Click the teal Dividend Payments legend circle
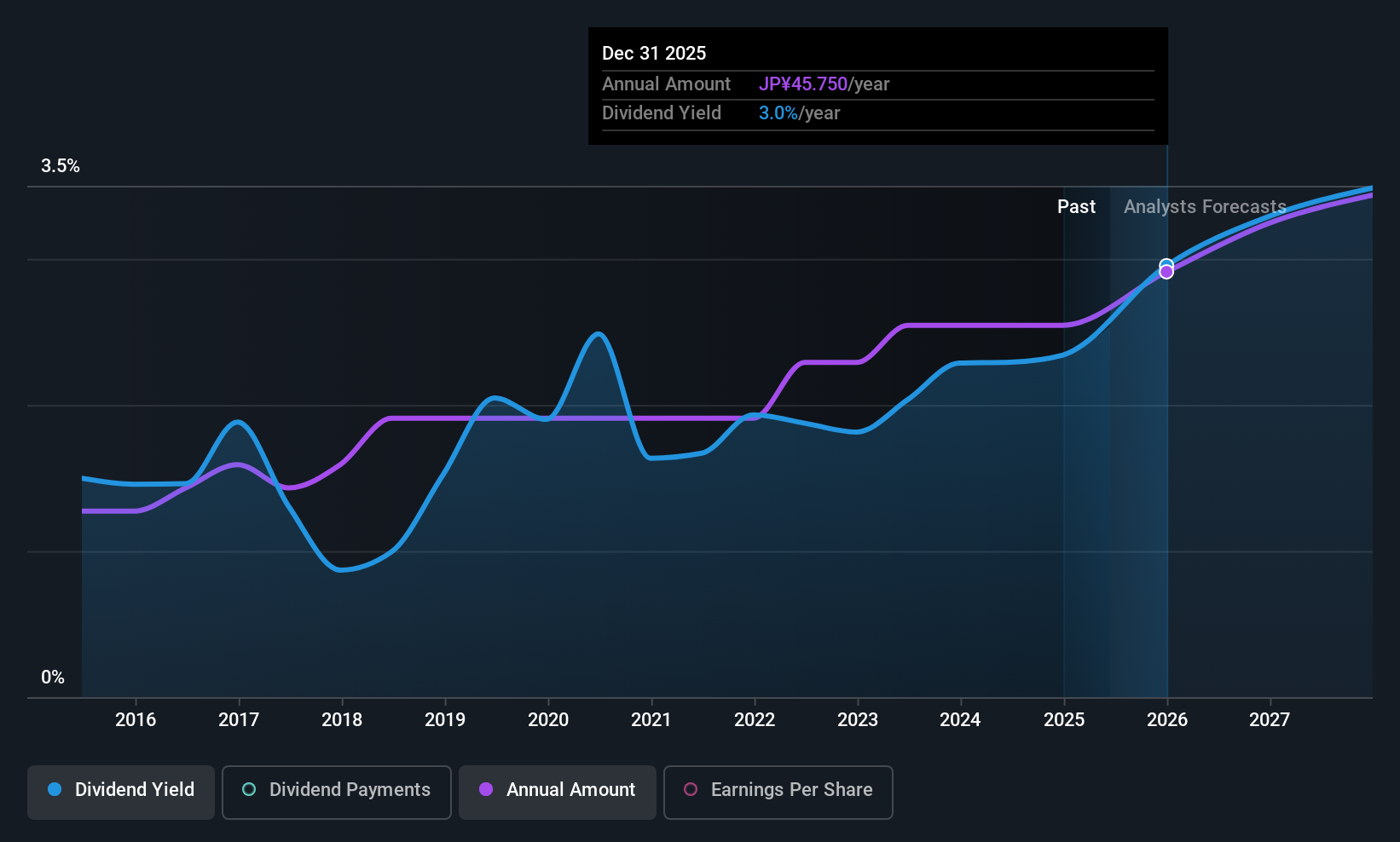1400x842 pixels. tap(249, 789)
